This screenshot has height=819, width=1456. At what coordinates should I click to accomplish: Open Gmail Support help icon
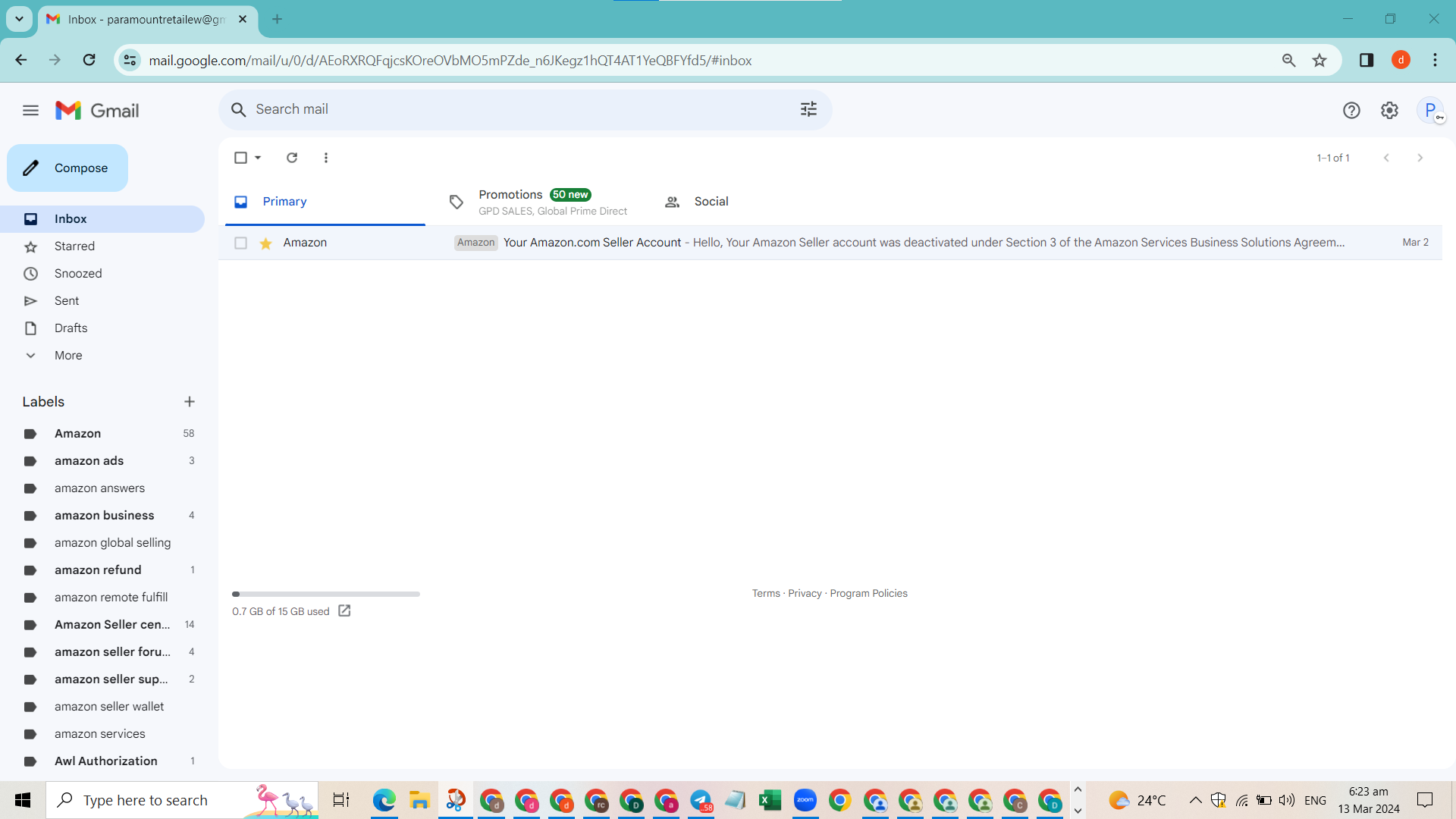pyautogui.click(x=1351, y=111)
